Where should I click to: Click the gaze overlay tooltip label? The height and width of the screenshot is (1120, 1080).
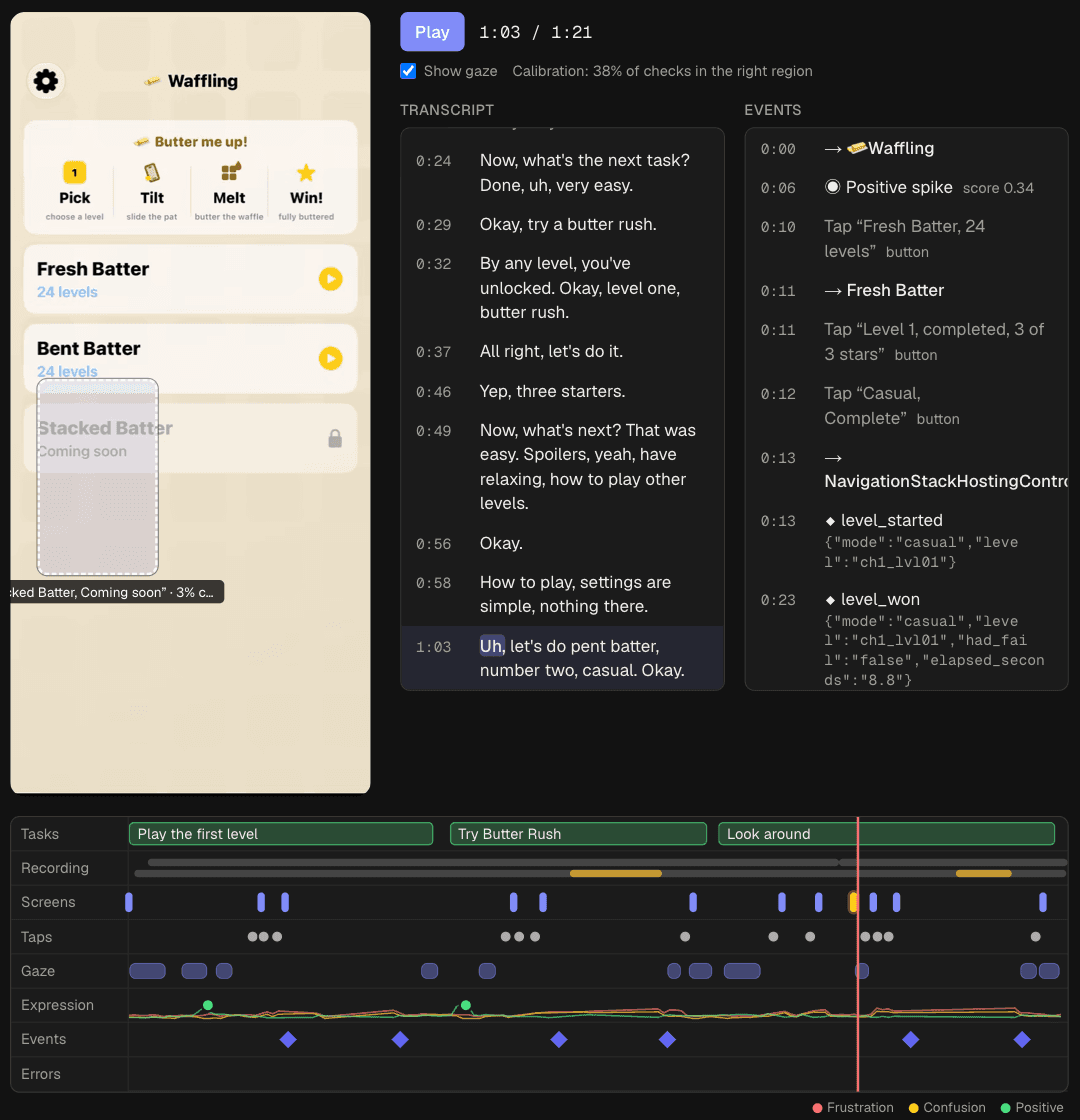click(x=117, y=592)
